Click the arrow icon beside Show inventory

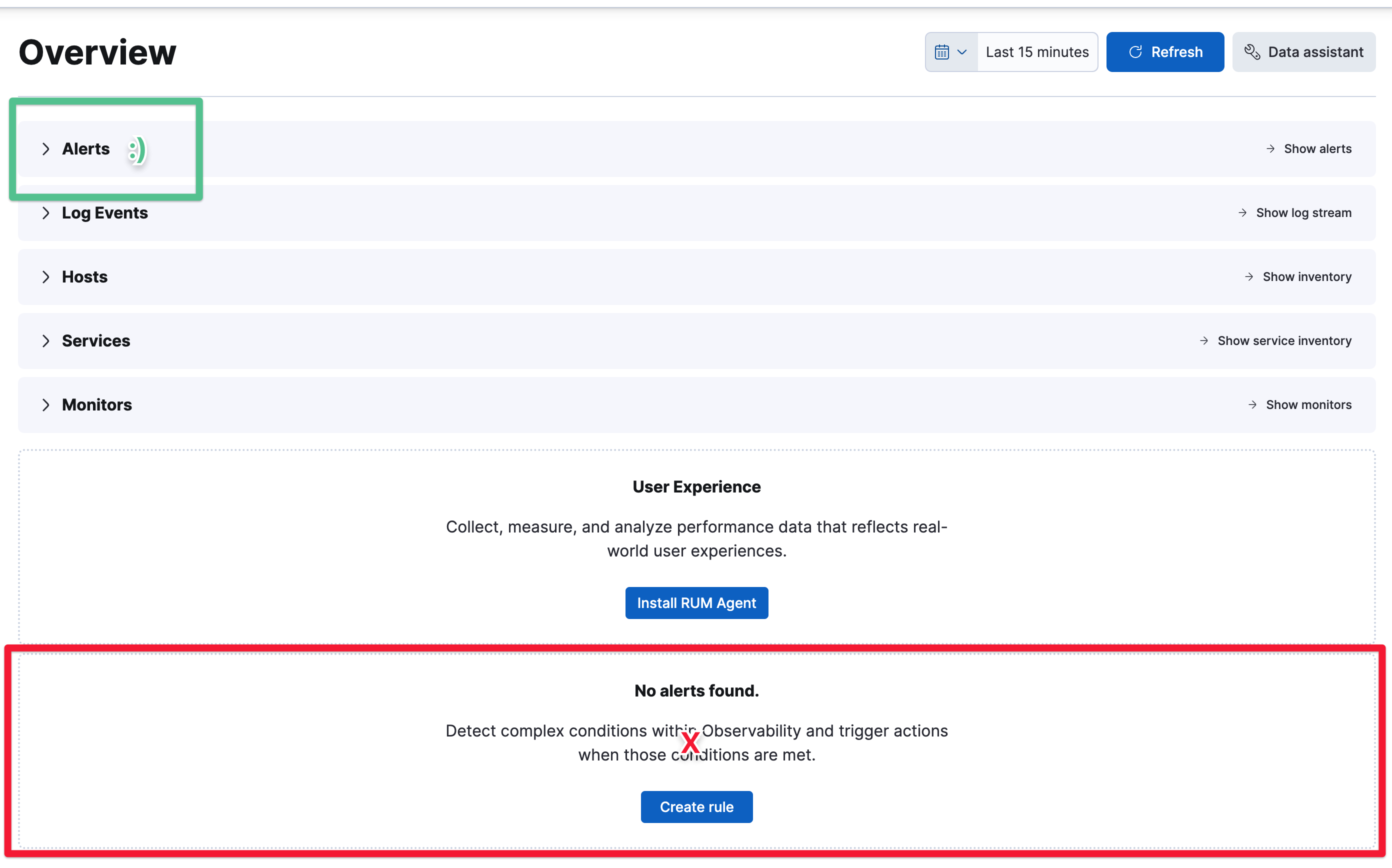click(x=1249, y=276)
